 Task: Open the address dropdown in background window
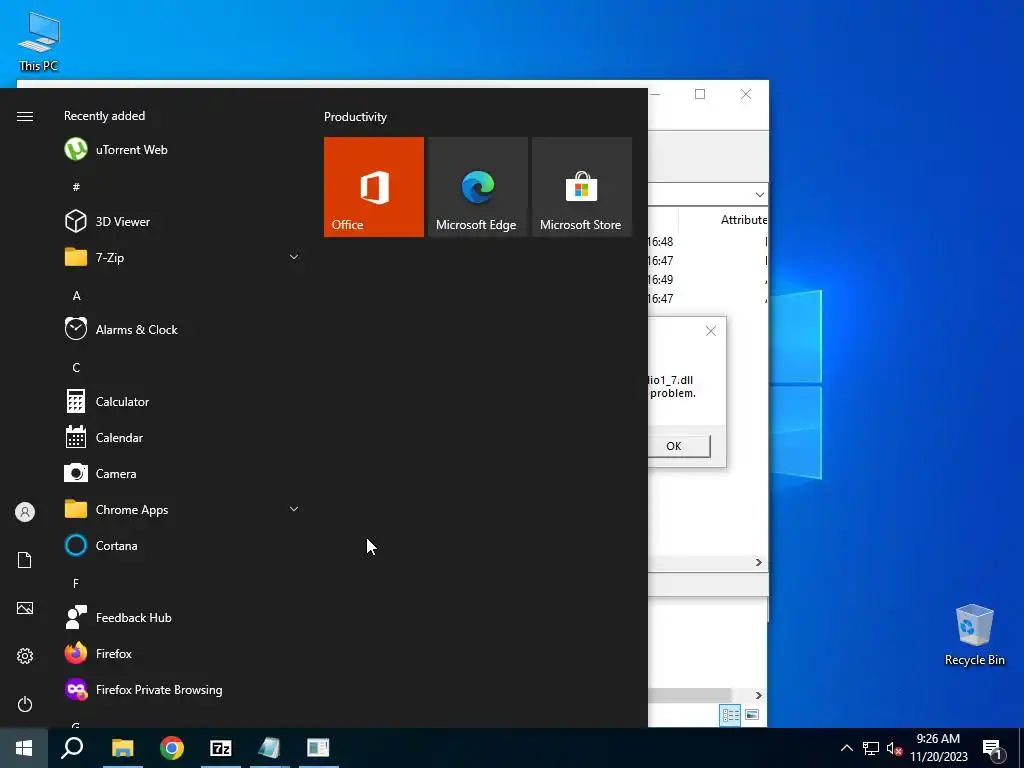click(x=759, y=195)
